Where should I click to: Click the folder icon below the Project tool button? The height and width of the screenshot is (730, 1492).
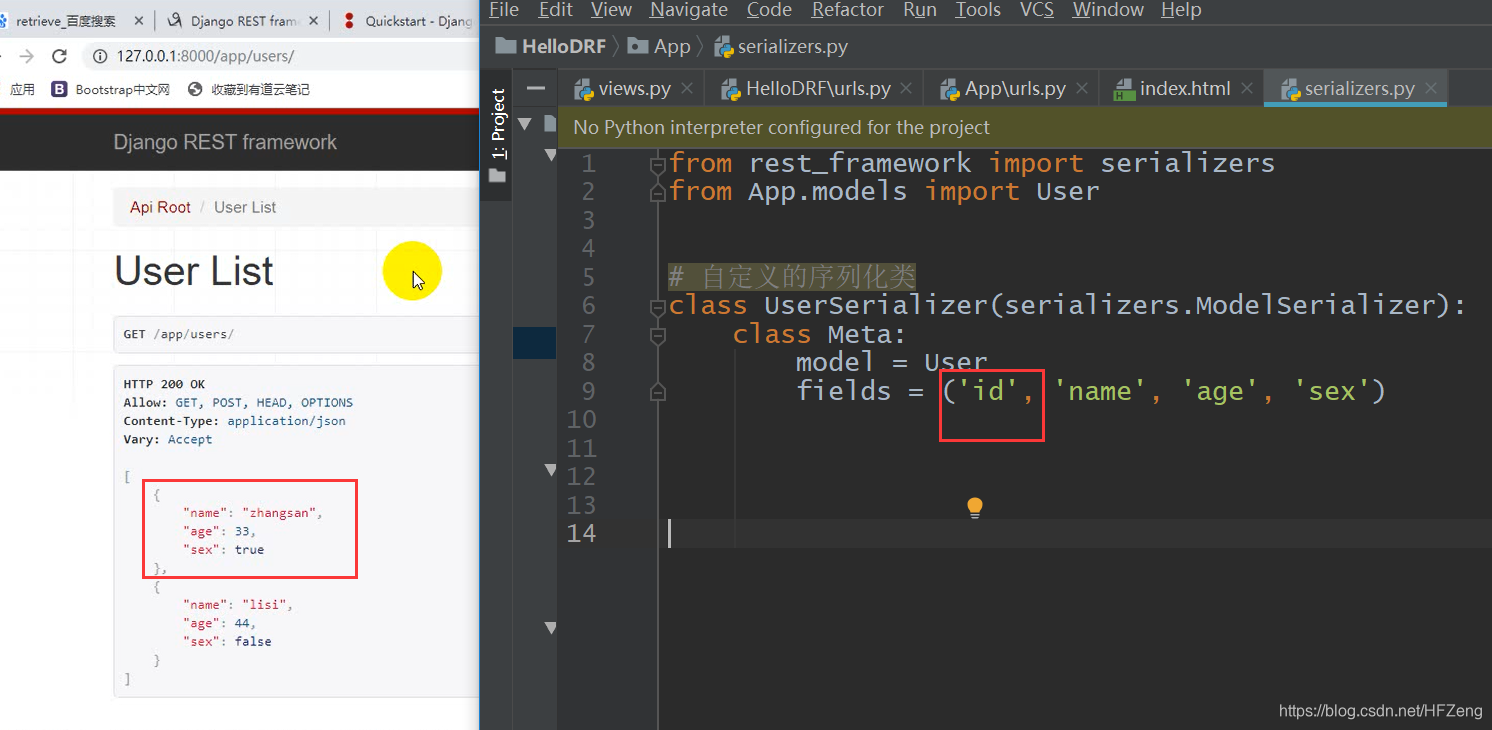tap(497, 176)
